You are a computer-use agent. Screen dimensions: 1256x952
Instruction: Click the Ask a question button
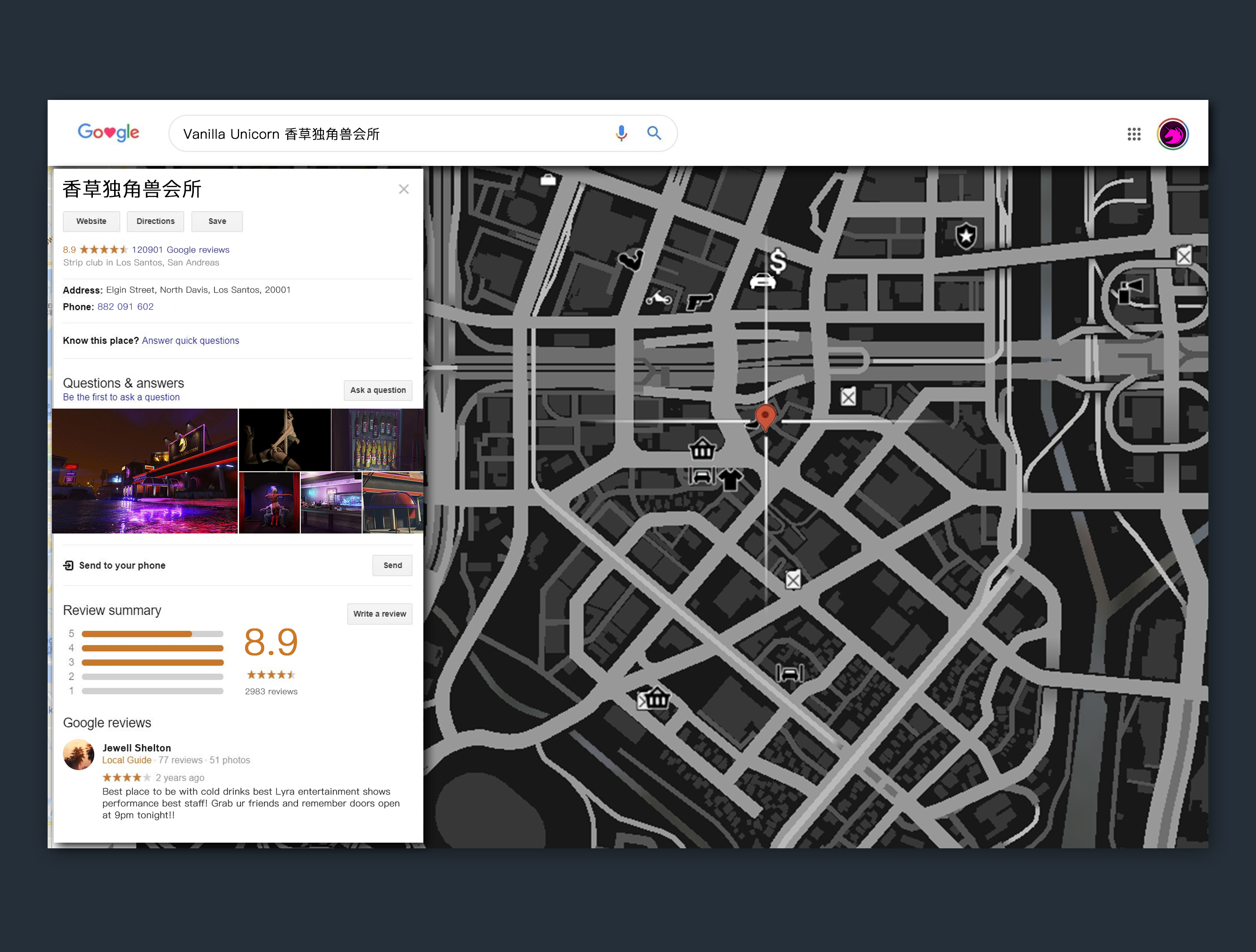point(378,390)
